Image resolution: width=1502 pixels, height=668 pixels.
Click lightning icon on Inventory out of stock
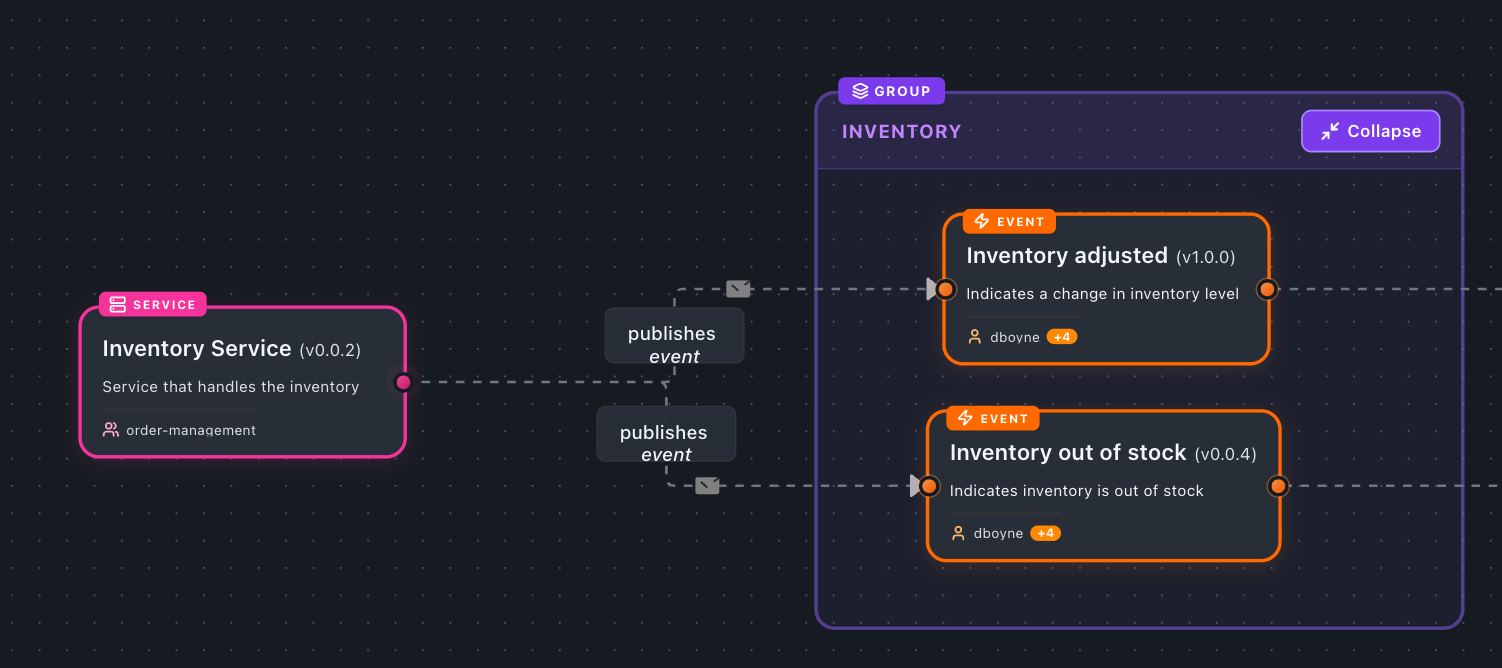[965, 419]
